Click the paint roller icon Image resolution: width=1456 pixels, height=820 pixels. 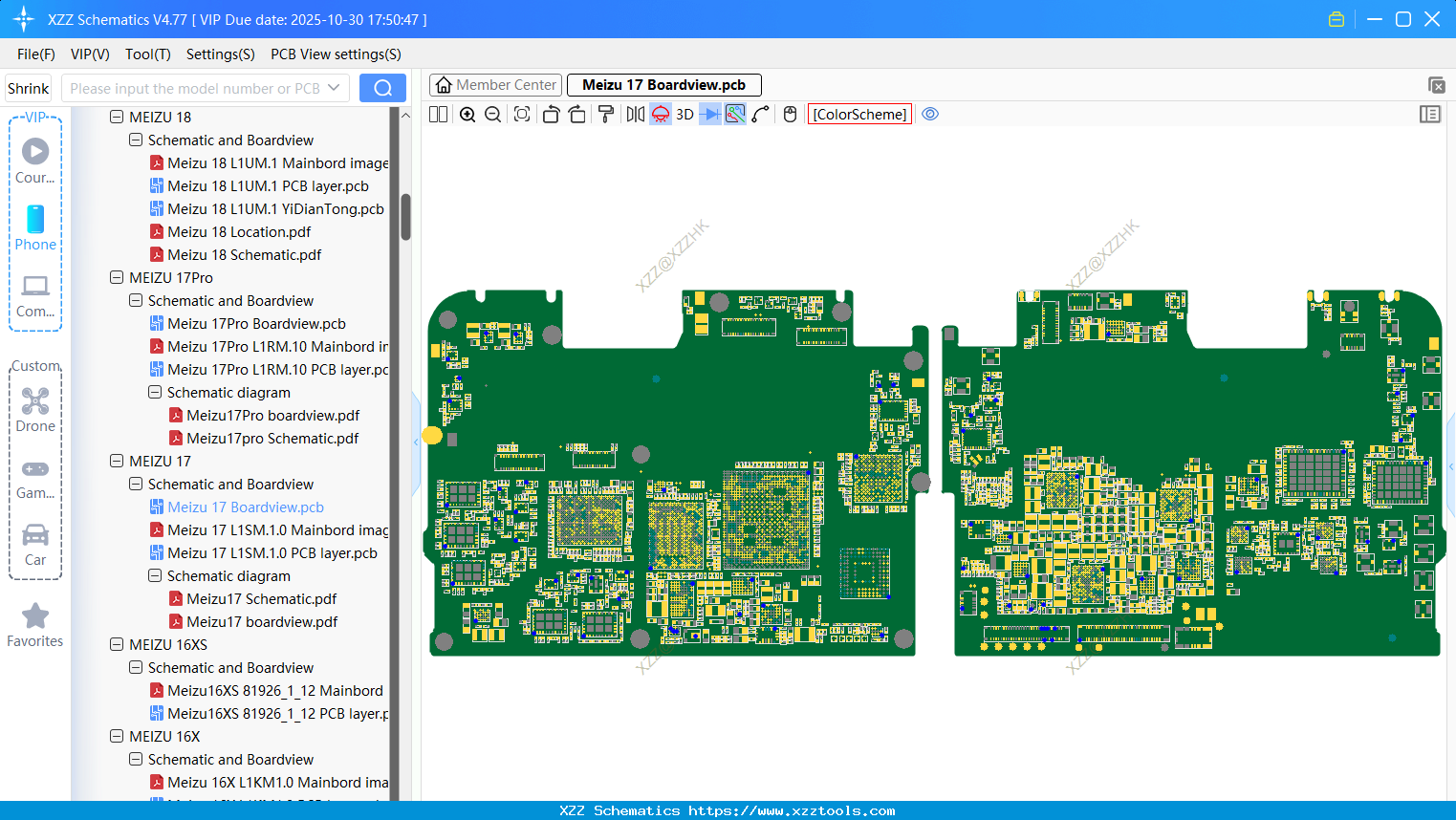tap(606, 115)
